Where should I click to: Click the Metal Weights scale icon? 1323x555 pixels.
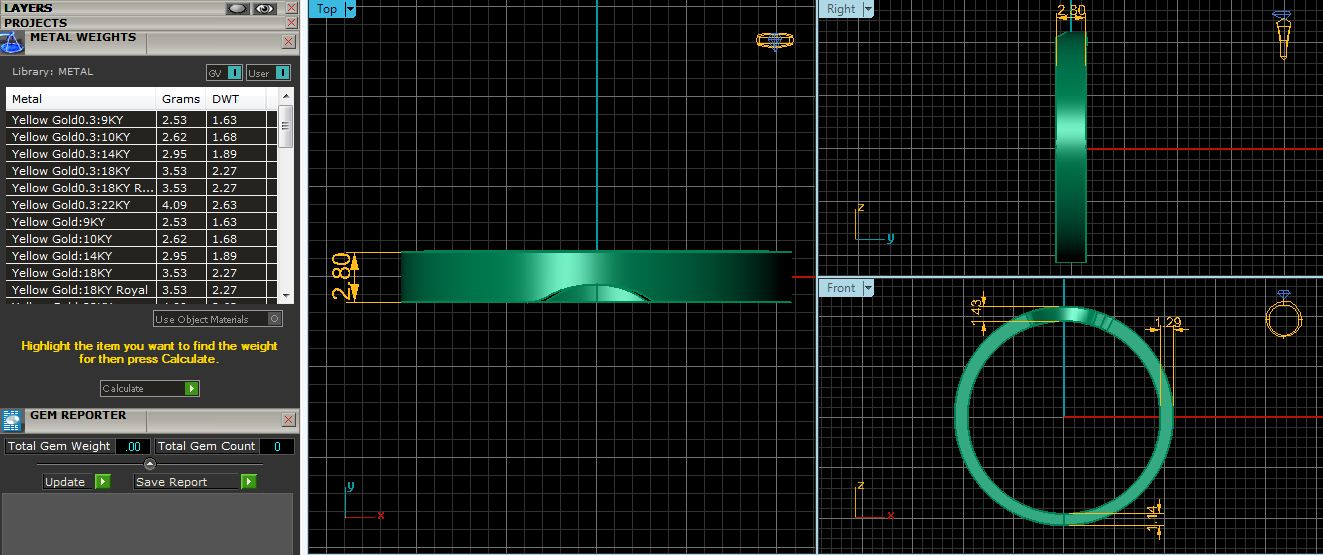point(12,42)
